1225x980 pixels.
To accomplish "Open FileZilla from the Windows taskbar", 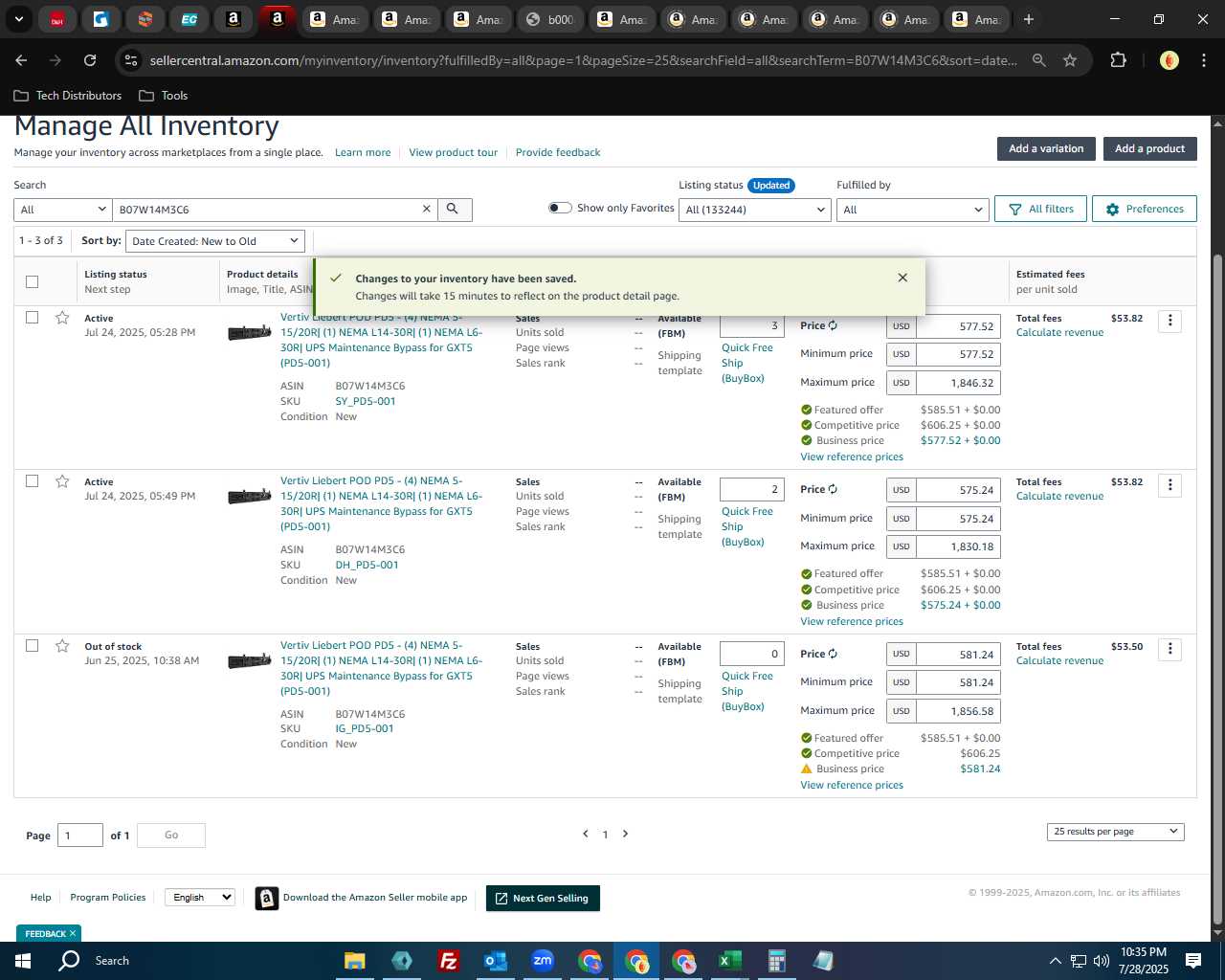I will tap(448, 961).
